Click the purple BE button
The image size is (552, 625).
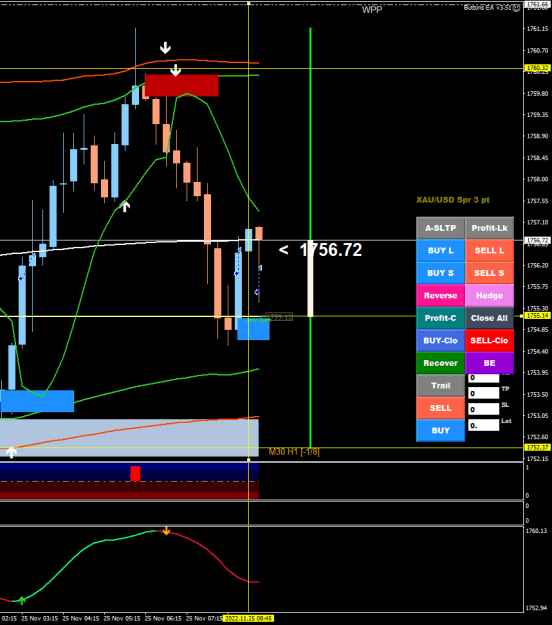click(x=489, y=363)
